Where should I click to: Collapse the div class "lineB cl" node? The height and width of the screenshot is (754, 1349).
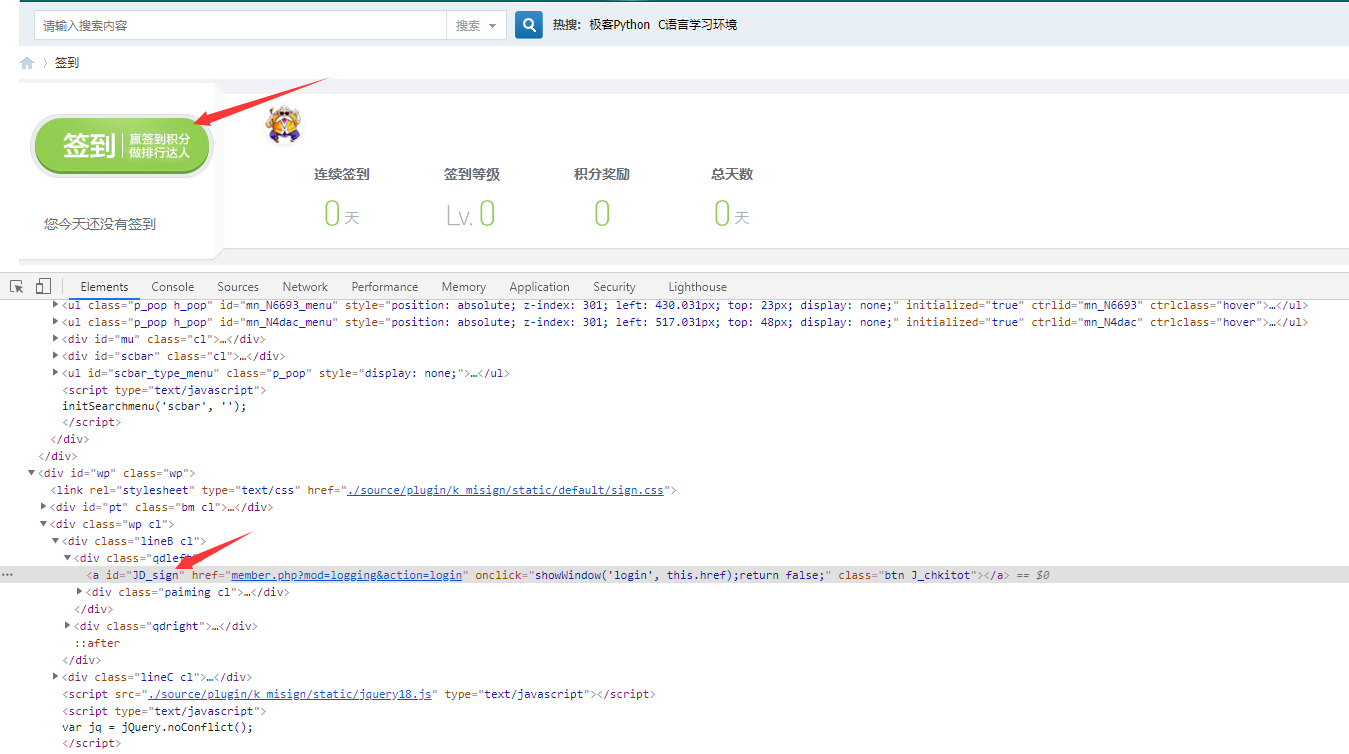point(55,541)
